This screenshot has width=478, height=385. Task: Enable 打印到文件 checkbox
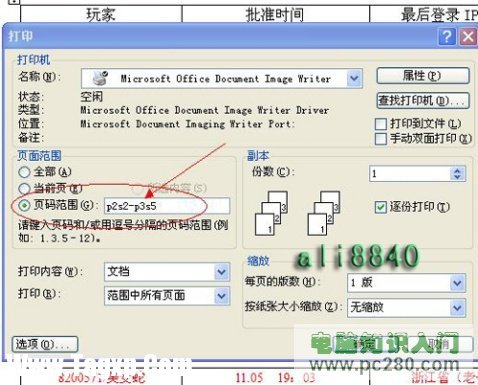[381, 124]
